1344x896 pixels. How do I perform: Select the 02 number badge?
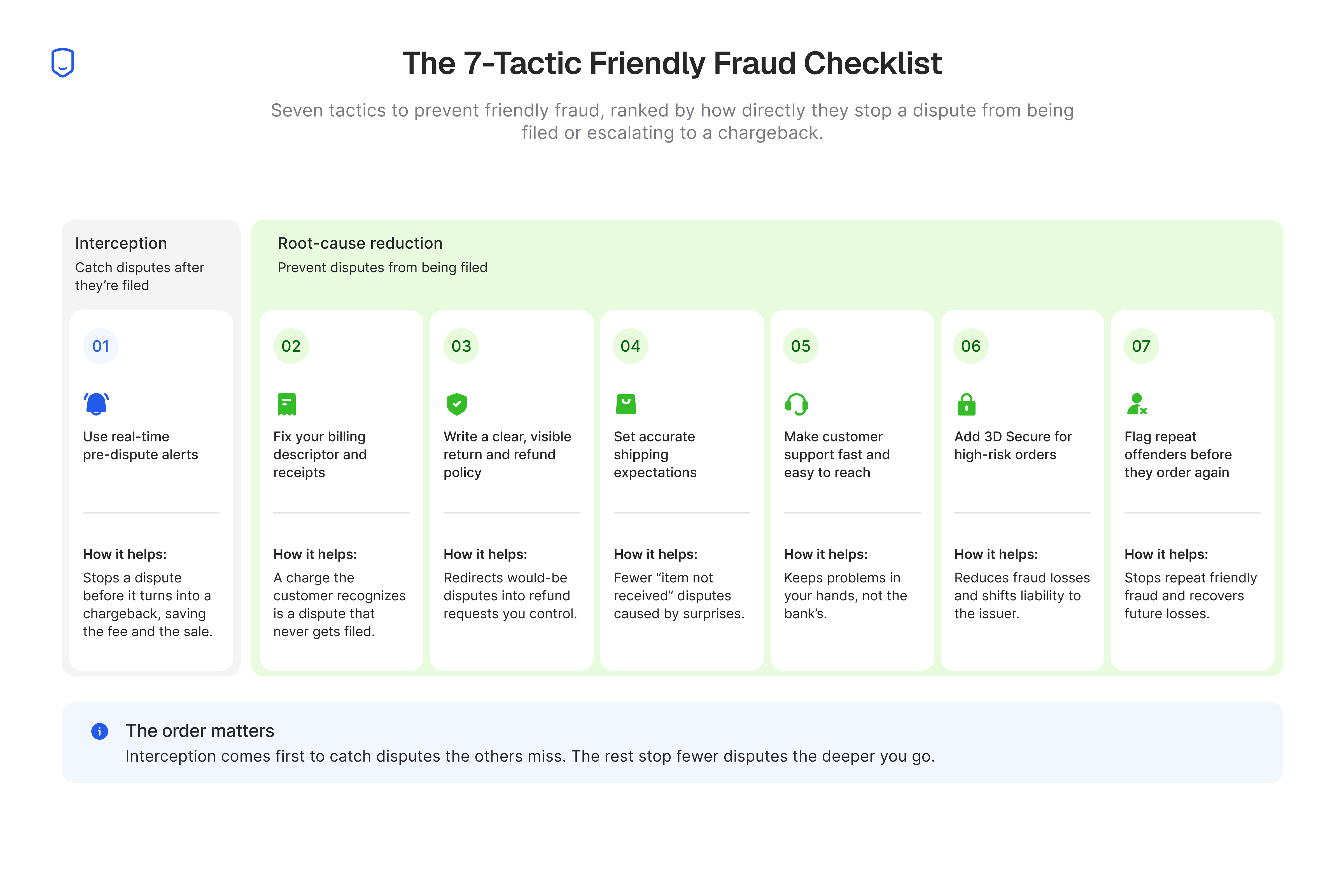coord(291,346)
